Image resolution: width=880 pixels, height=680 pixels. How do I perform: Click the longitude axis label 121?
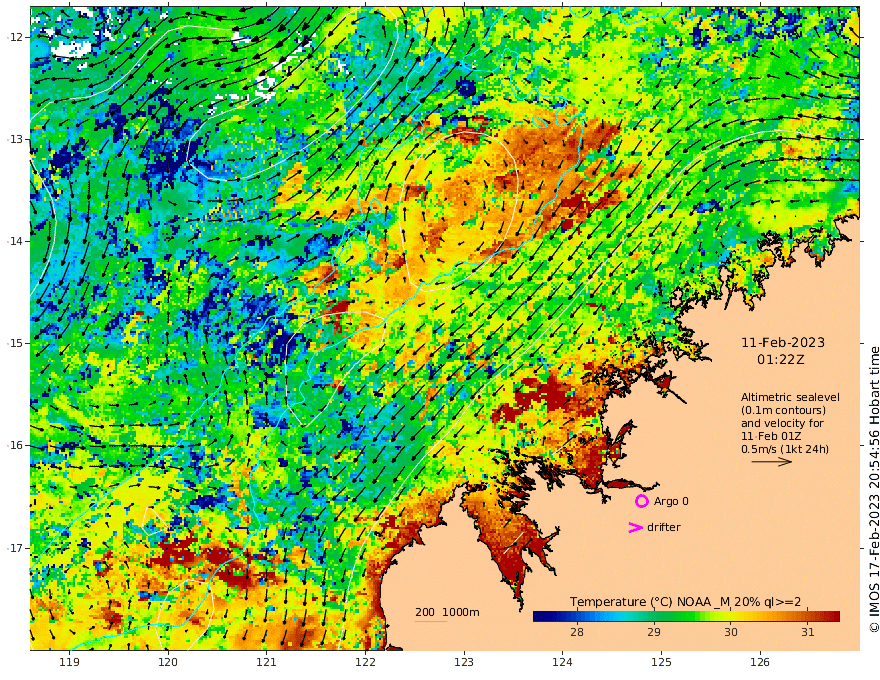pyautogui.click(x=267, y=662)
